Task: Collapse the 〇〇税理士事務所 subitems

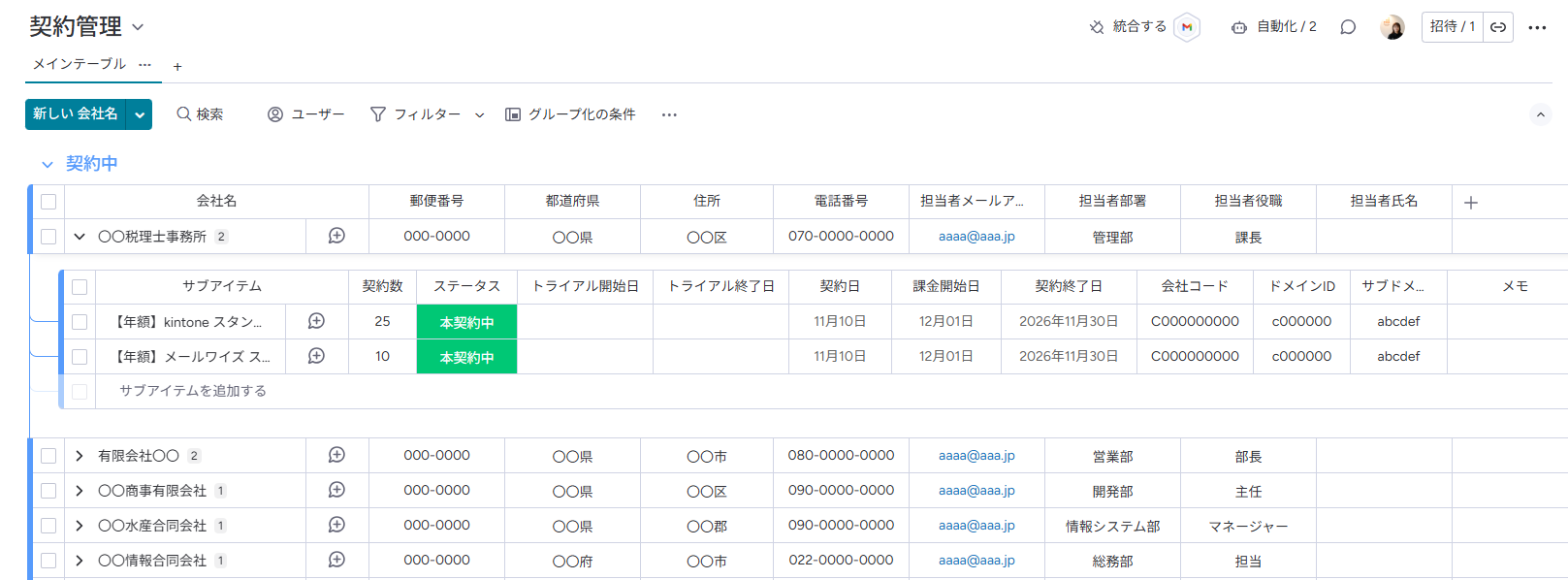Action: coord(80,237)
